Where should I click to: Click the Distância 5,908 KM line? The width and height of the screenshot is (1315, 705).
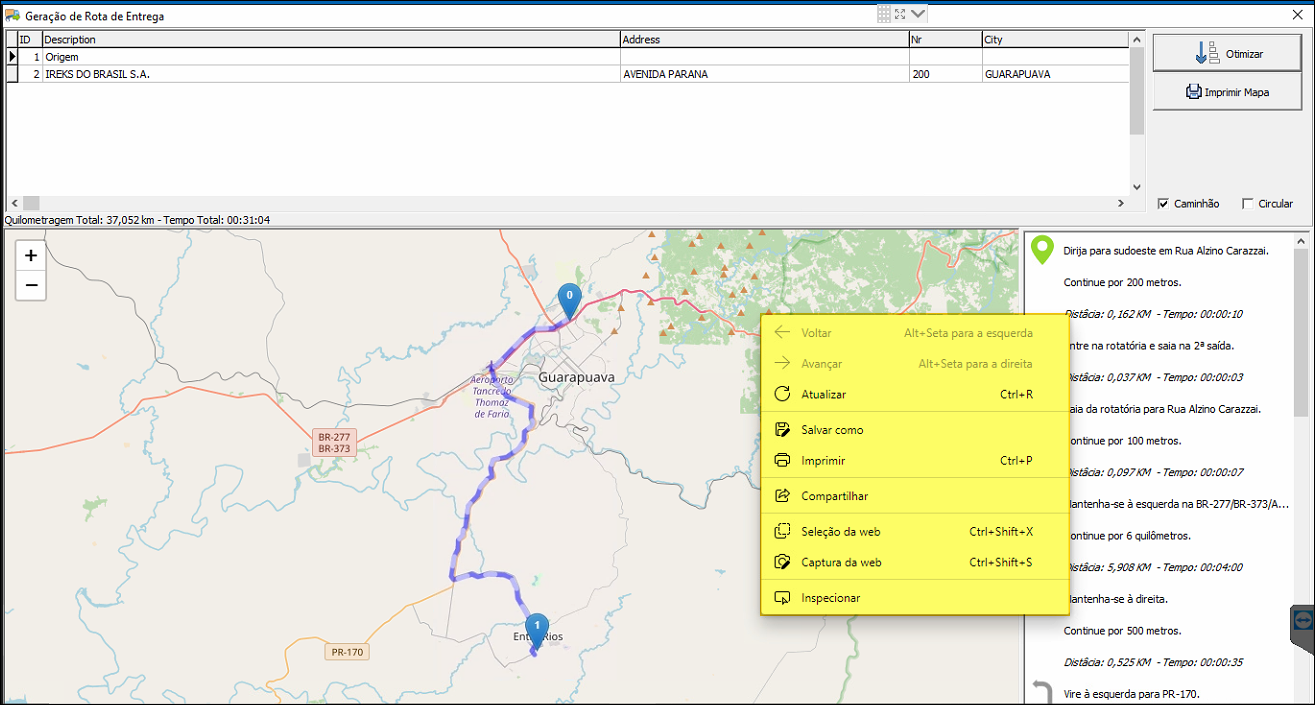pyautogui.click(x=1154, y=567)
